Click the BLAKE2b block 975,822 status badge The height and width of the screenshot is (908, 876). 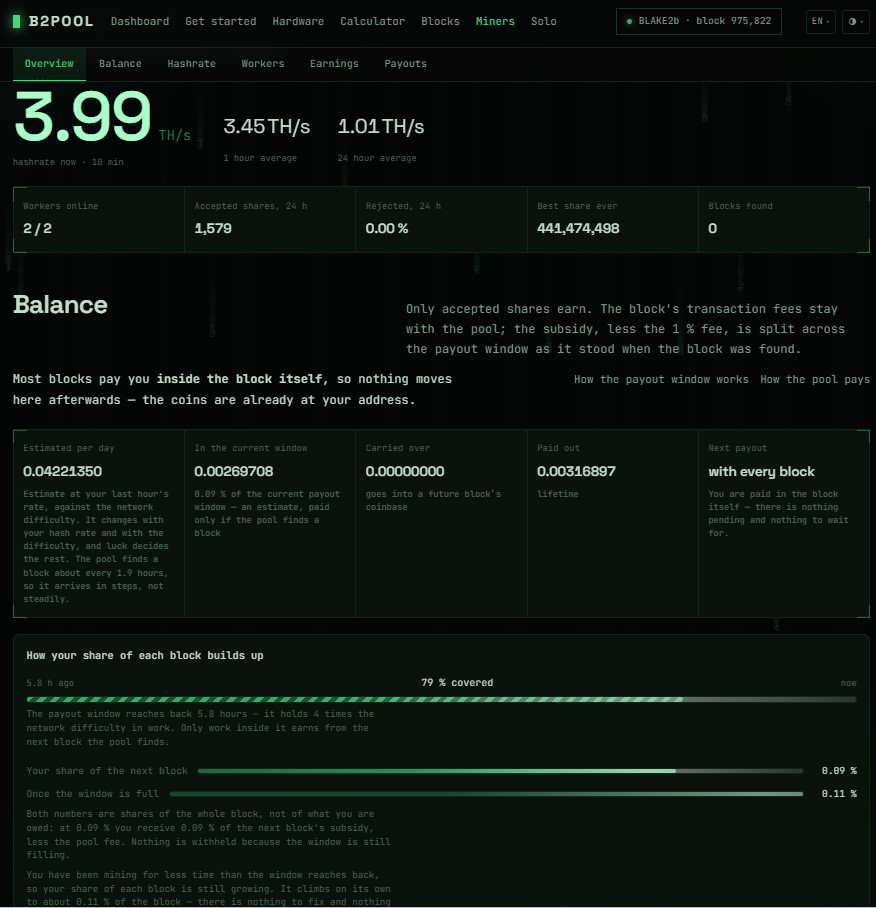[x=699, y=21]
